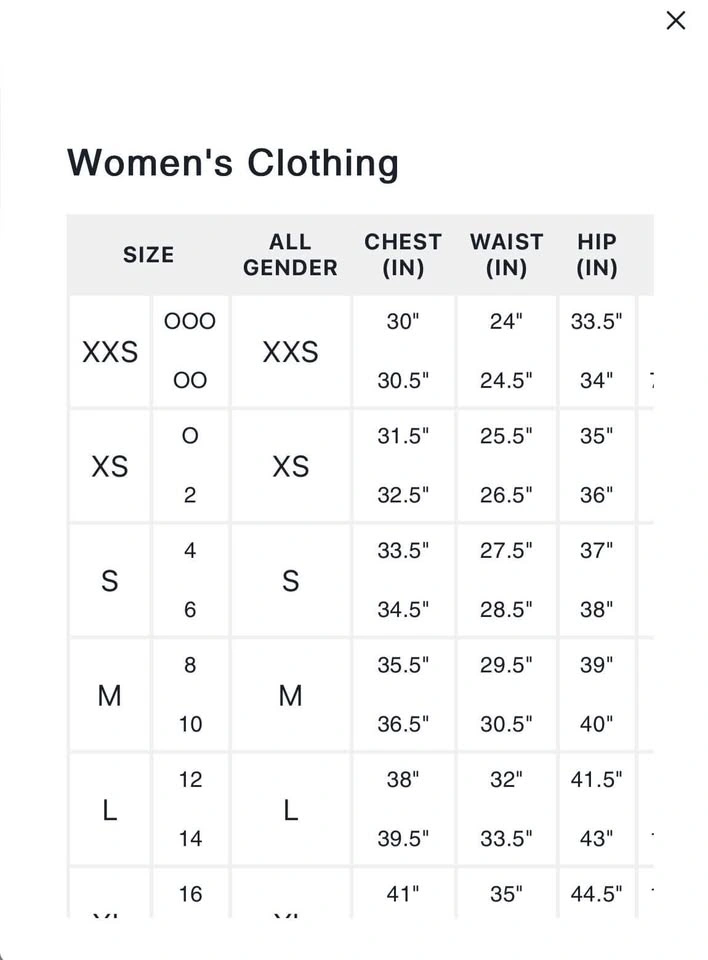The height and width of the screenshot is (960, 708).
Task: Click the CHEST (IN) column header
Action: click(403, 255)
